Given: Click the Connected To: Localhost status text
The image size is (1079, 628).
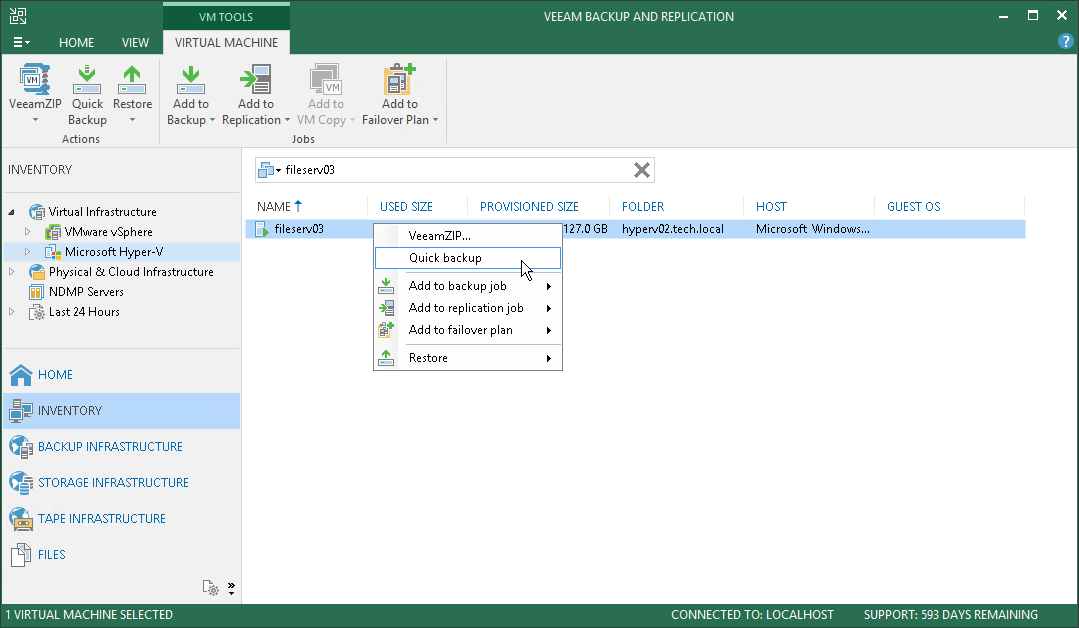Looking at the screenshot, I should pyautogui.click(x=752, y=615).
